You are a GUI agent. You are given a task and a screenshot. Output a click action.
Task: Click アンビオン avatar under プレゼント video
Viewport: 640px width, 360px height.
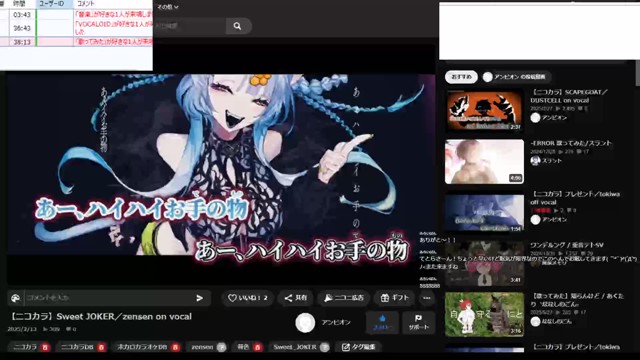pos(535,220)
